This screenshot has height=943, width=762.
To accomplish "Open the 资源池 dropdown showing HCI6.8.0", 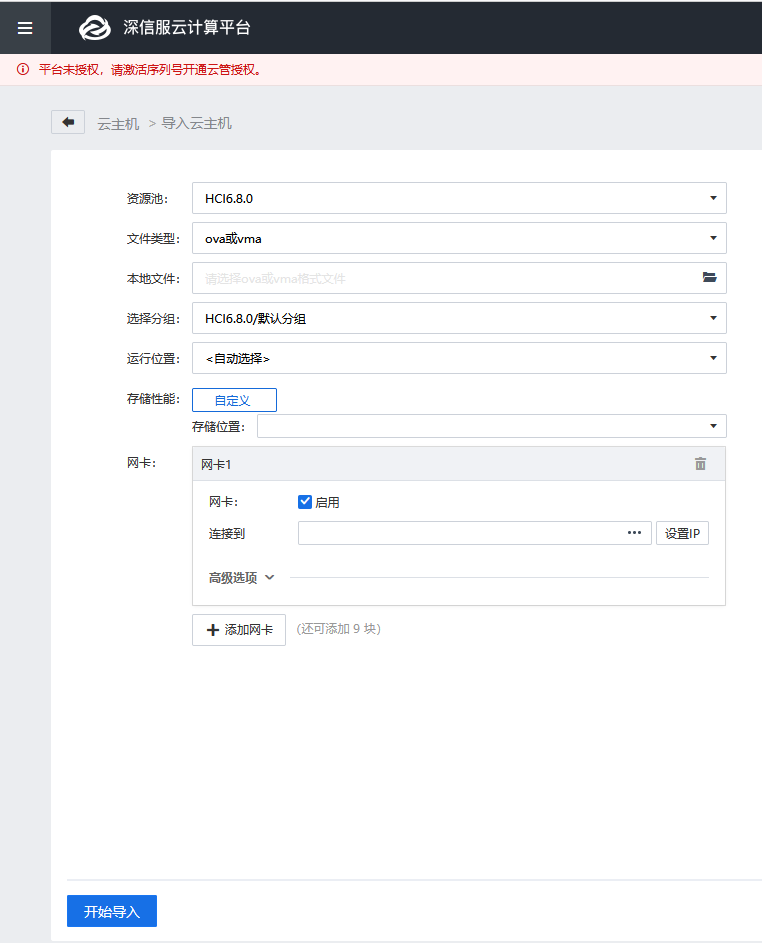I will [459, 198].
